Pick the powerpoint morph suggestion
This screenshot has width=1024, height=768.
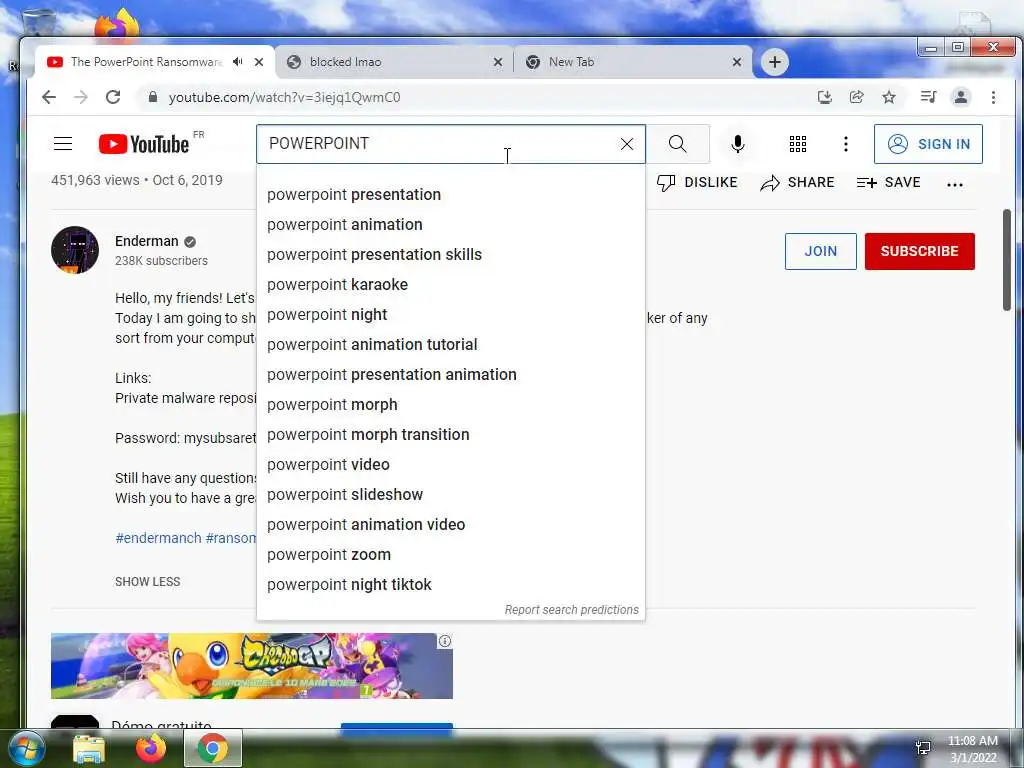(x=451, y=405)
